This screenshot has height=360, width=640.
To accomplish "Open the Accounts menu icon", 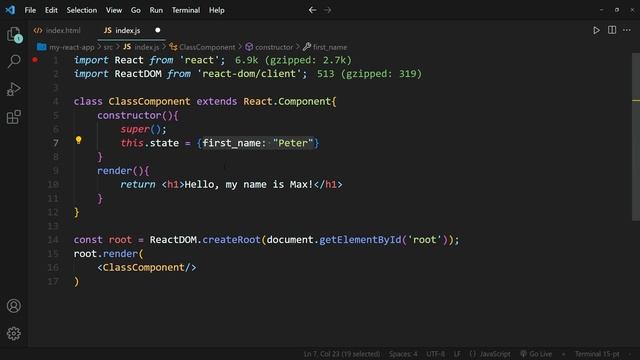I will pyautogui.click(x=13, y=306).
